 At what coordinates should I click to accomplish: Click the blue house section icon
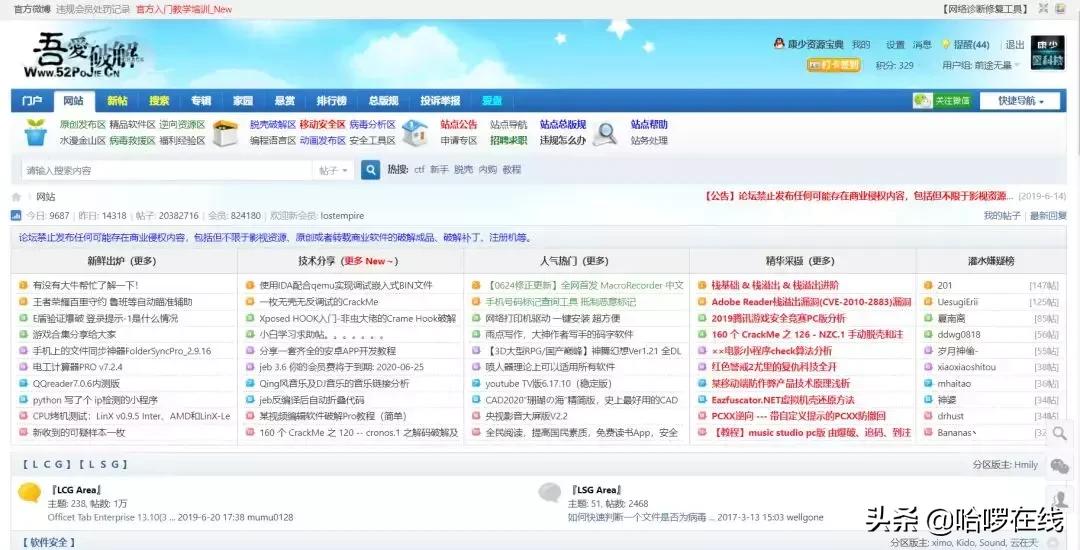tap(414, 132)
